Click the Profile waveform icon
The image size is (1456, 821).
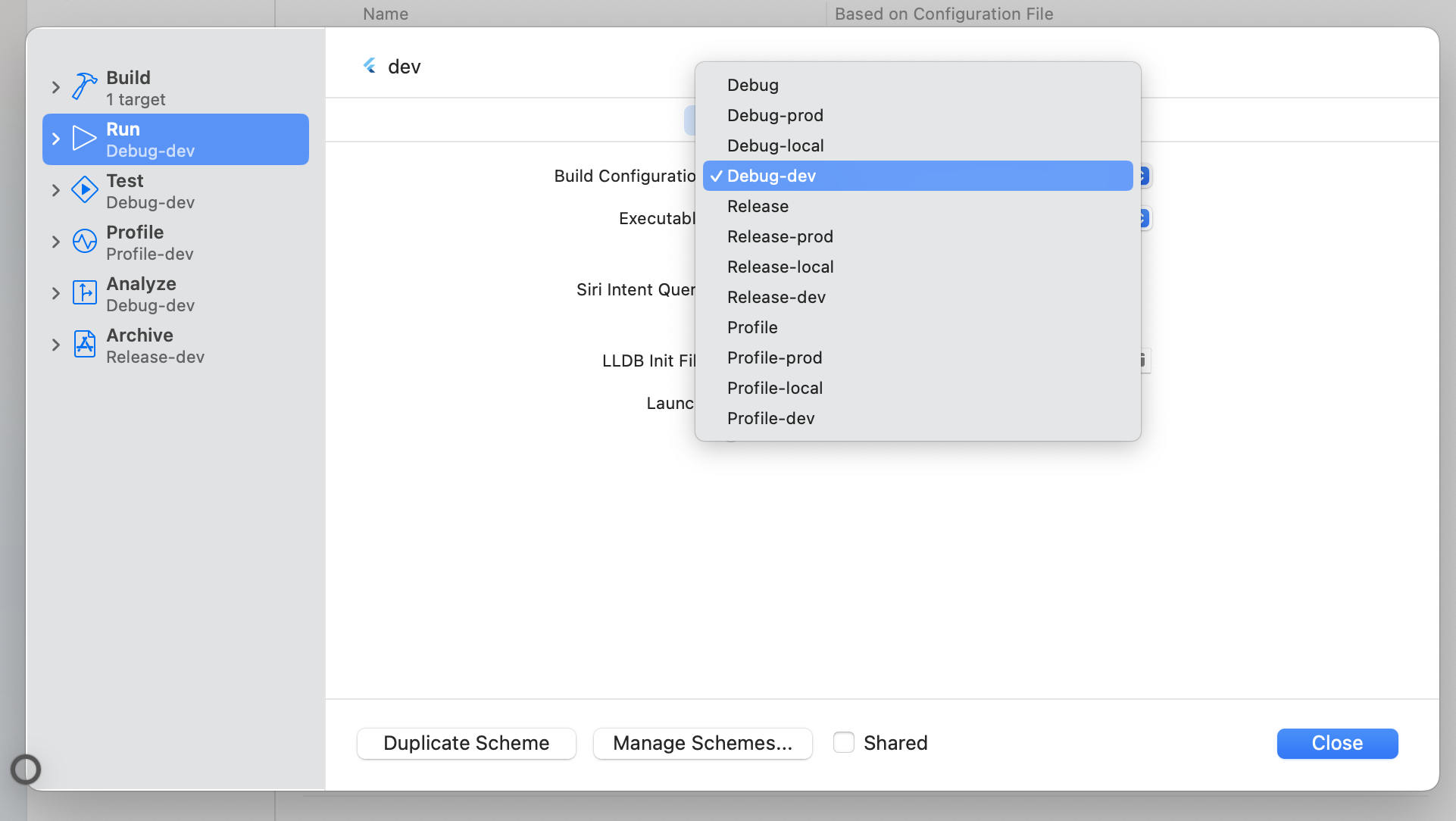[84, 242]
